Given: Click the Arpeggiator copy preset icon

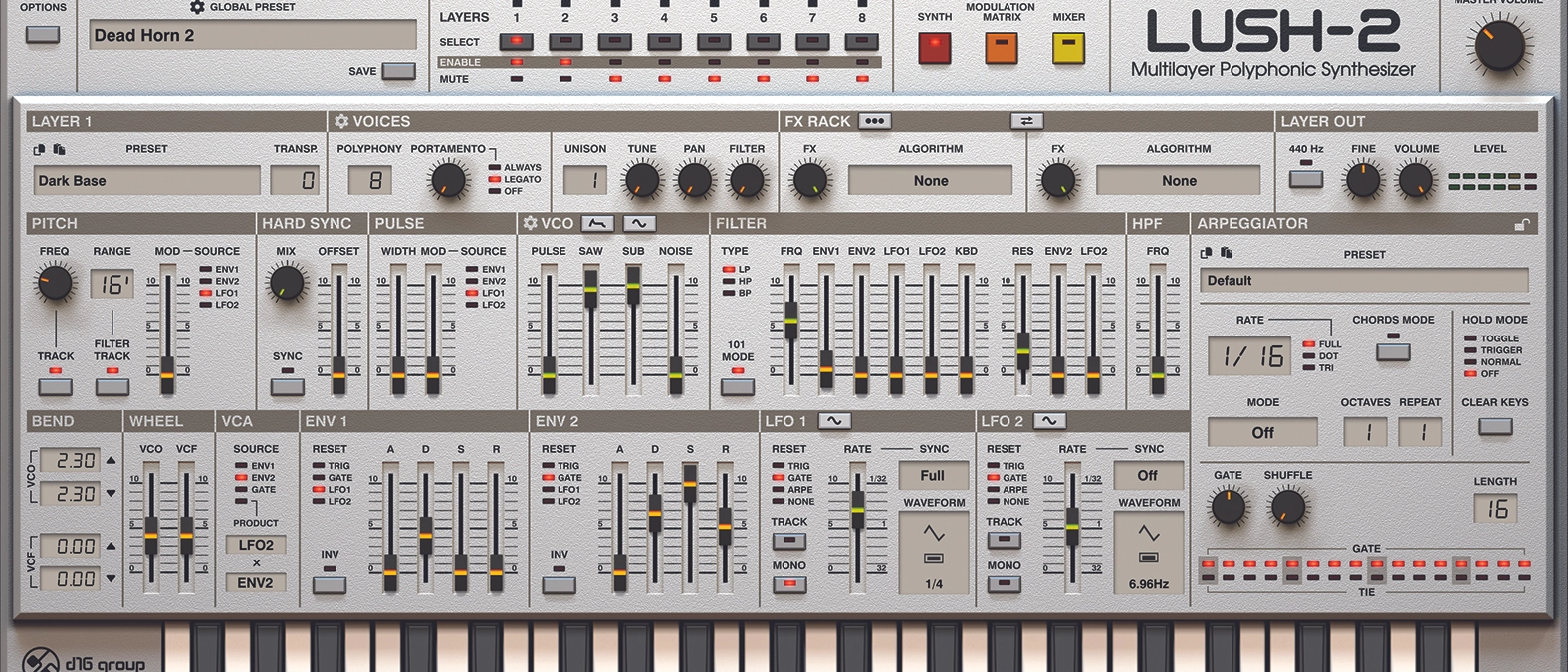Looking at the screenshot, I should [1207, 253].
